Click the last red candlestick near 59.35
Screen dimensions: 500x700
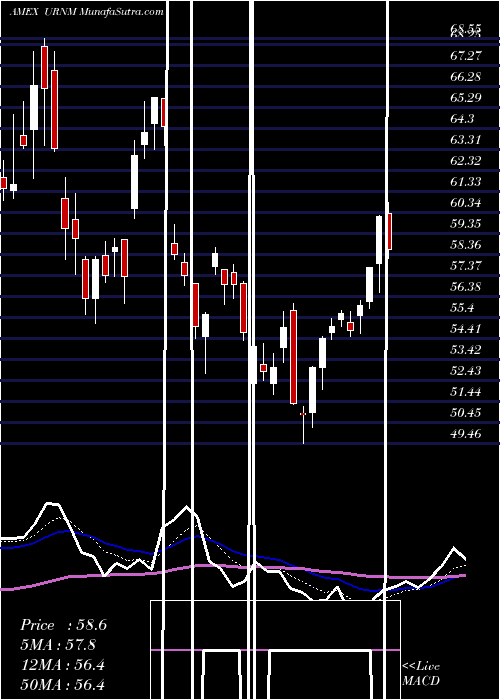point(390,231)
